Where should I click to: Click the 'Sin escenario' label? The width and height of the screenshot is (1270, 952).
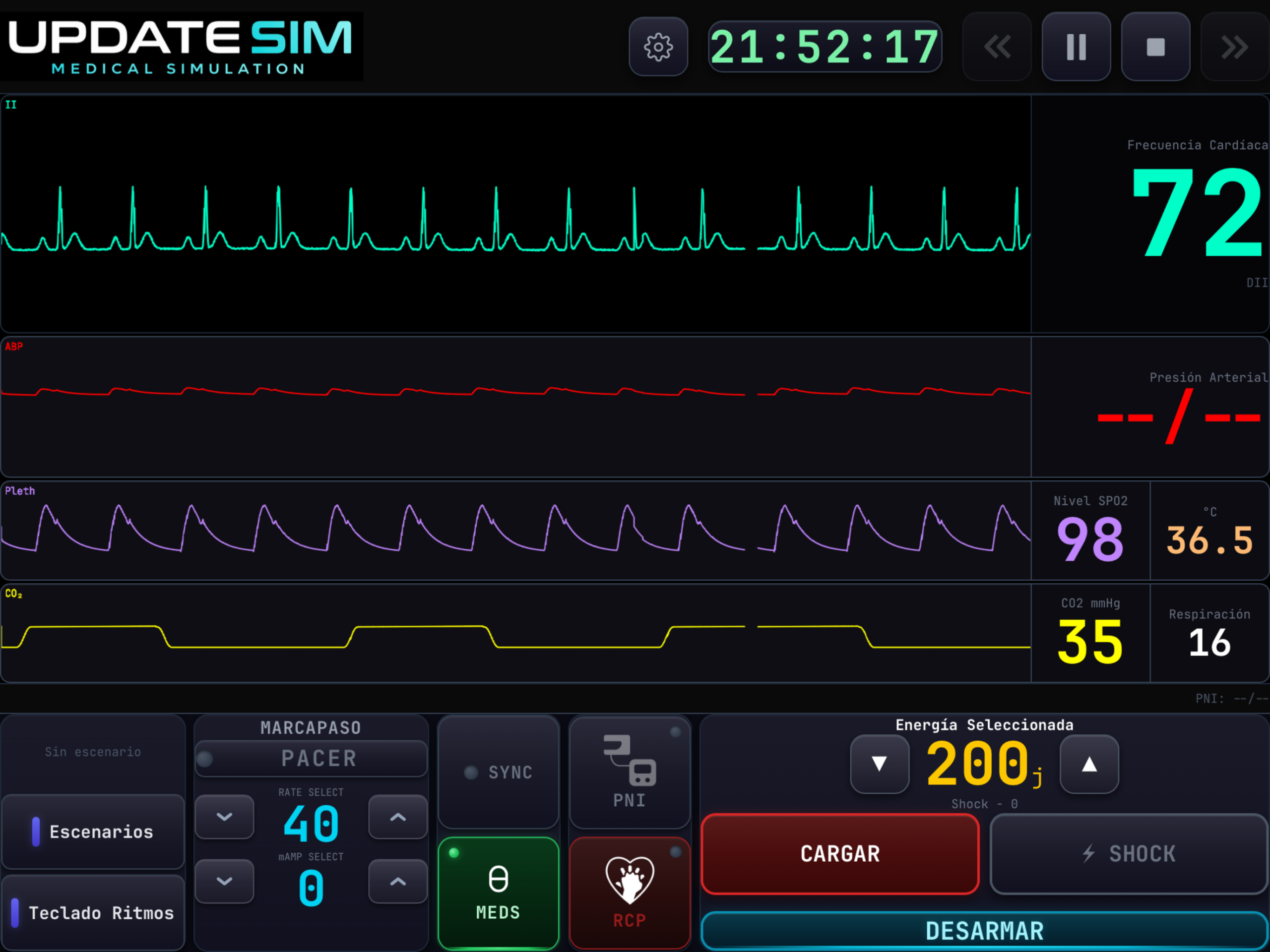coord(93,752)
